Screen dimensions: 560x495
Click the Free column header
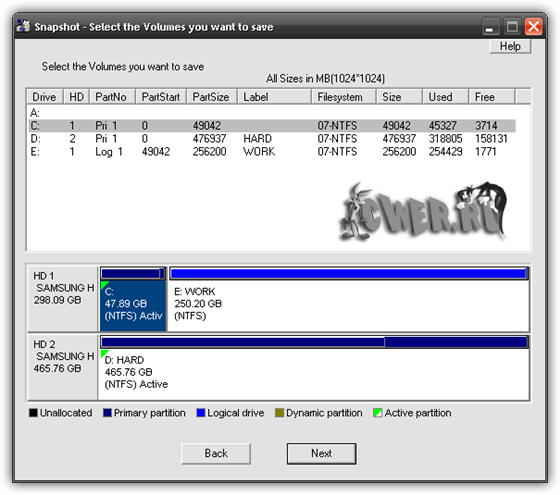pyautogui.click(x=491, y=97)
